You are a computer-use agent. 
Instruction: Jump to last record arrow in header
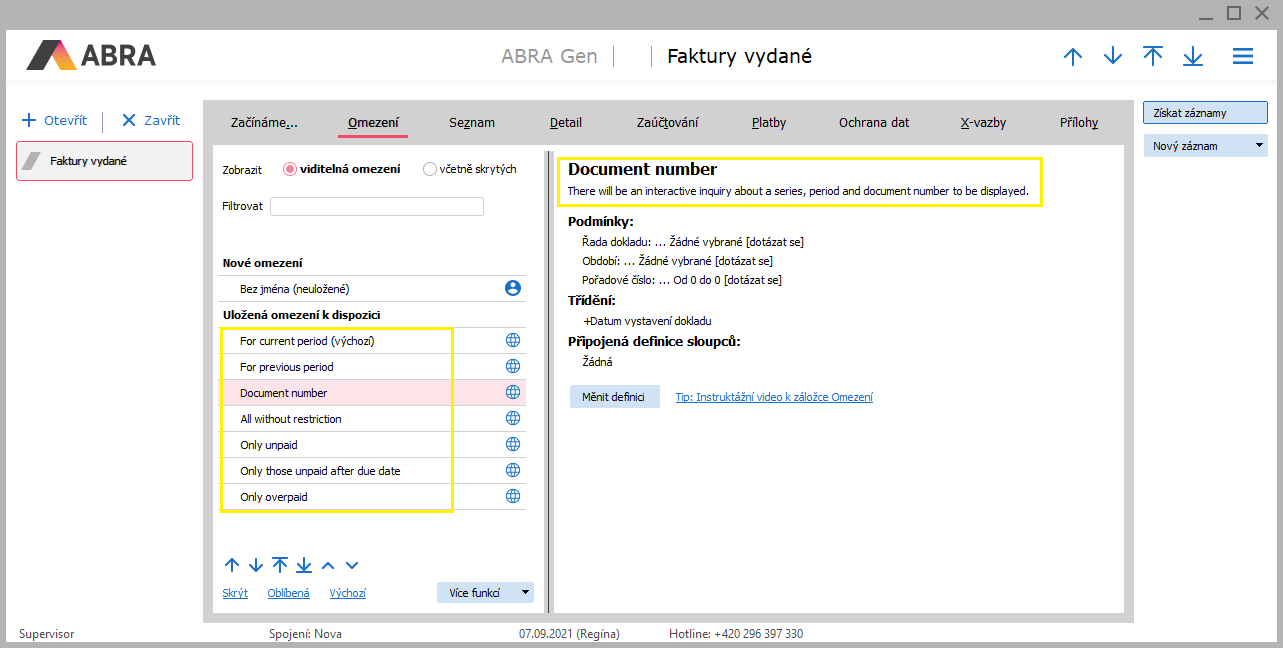1193,57
